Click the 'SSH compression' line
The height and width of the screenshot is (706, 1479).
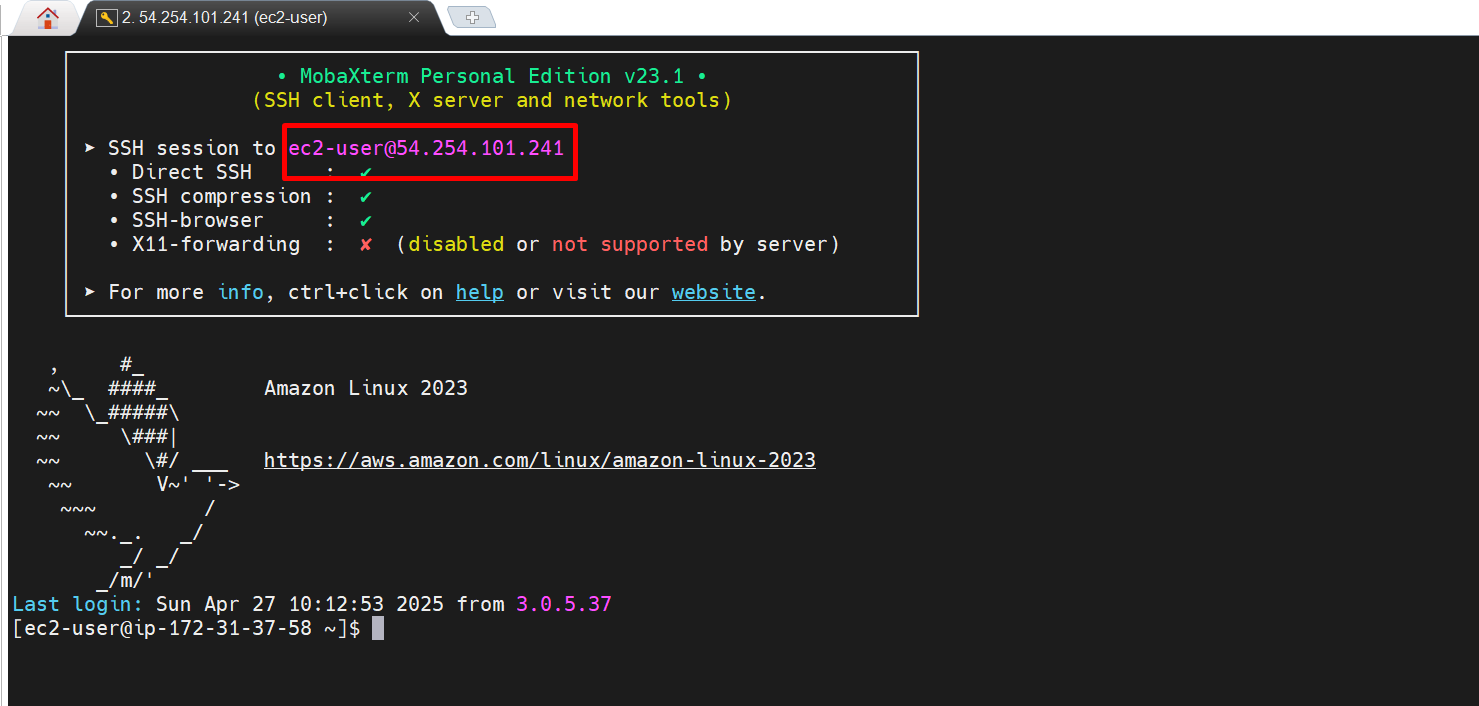pyautogui.click(x=241, y=196)
